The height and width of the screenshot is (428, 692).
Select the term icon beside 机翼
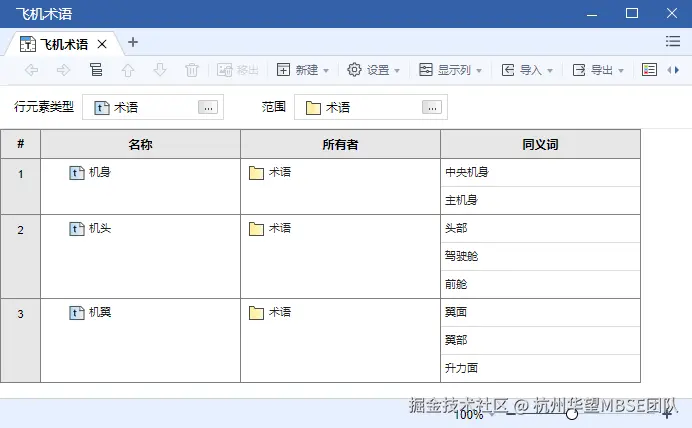(x=77, y=312)
